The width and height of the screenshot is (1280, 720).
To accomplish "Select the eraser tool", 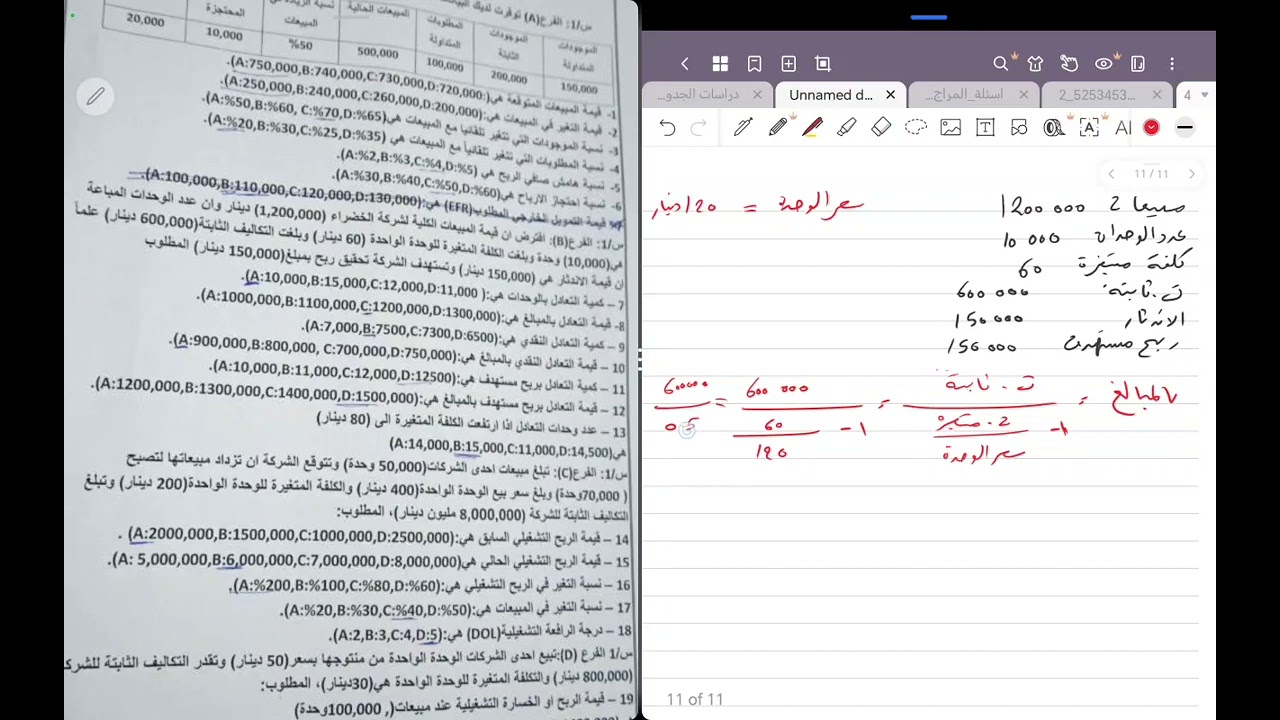I will 881,128.
